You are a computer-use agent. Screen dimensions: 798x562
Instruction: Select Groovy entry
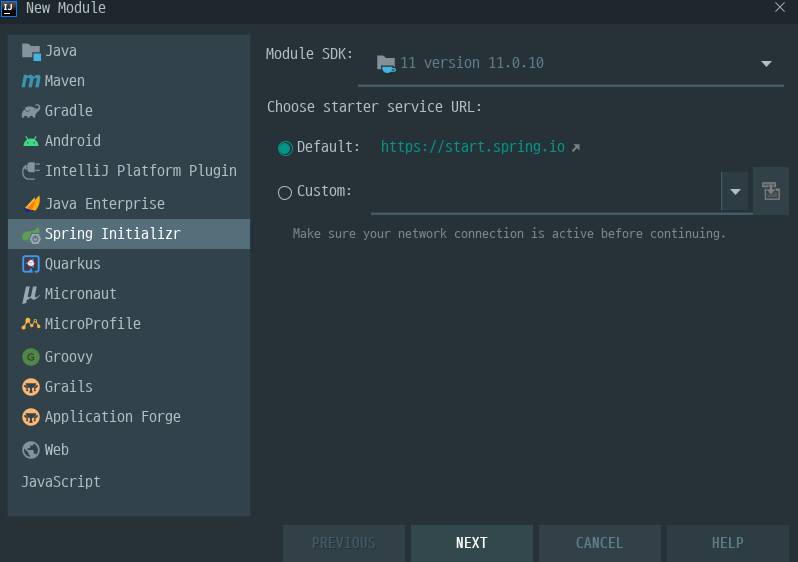129,357
